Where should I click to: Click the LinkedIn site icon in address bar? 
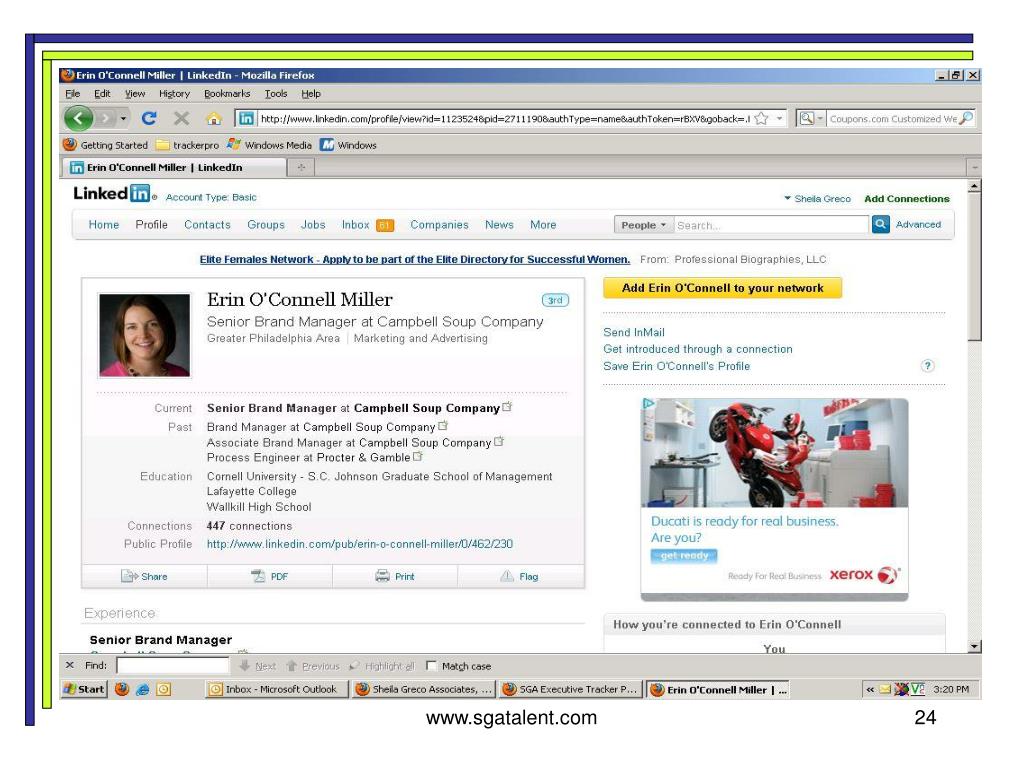pyautogui.click(x=246, y=118)
